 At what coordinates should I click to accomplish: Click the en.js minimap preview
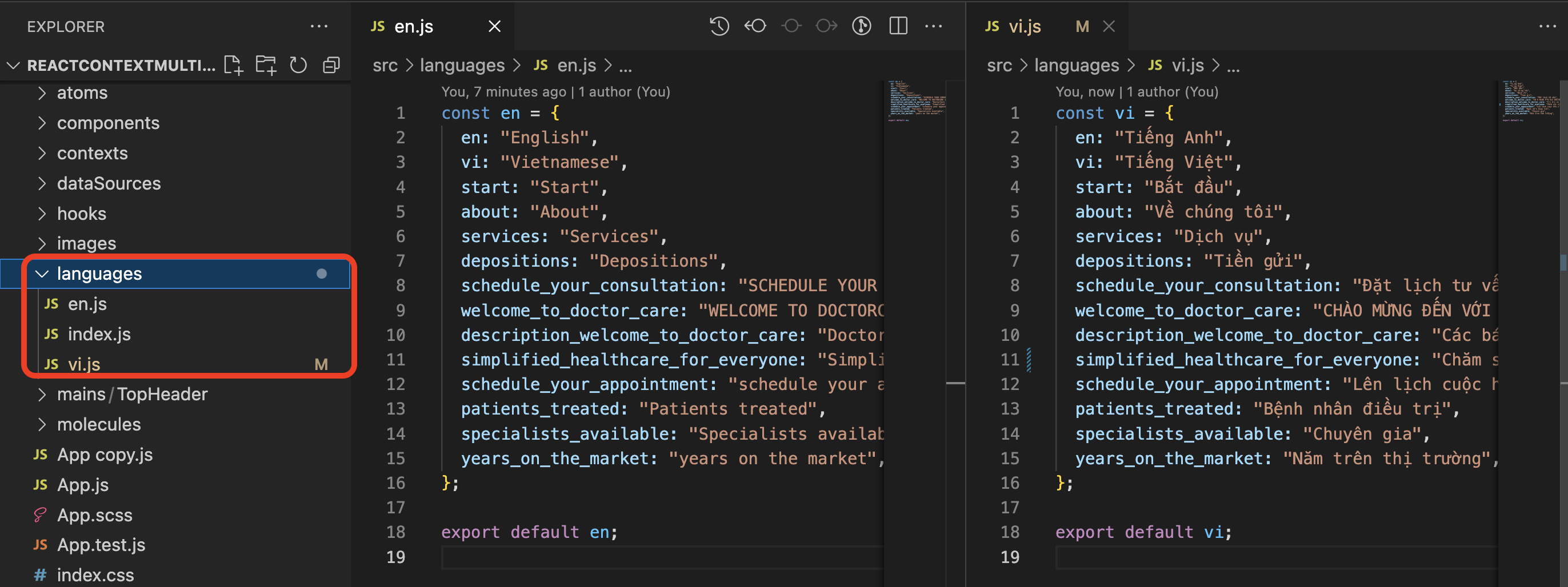pyautogui.click(x=915, y=100)
